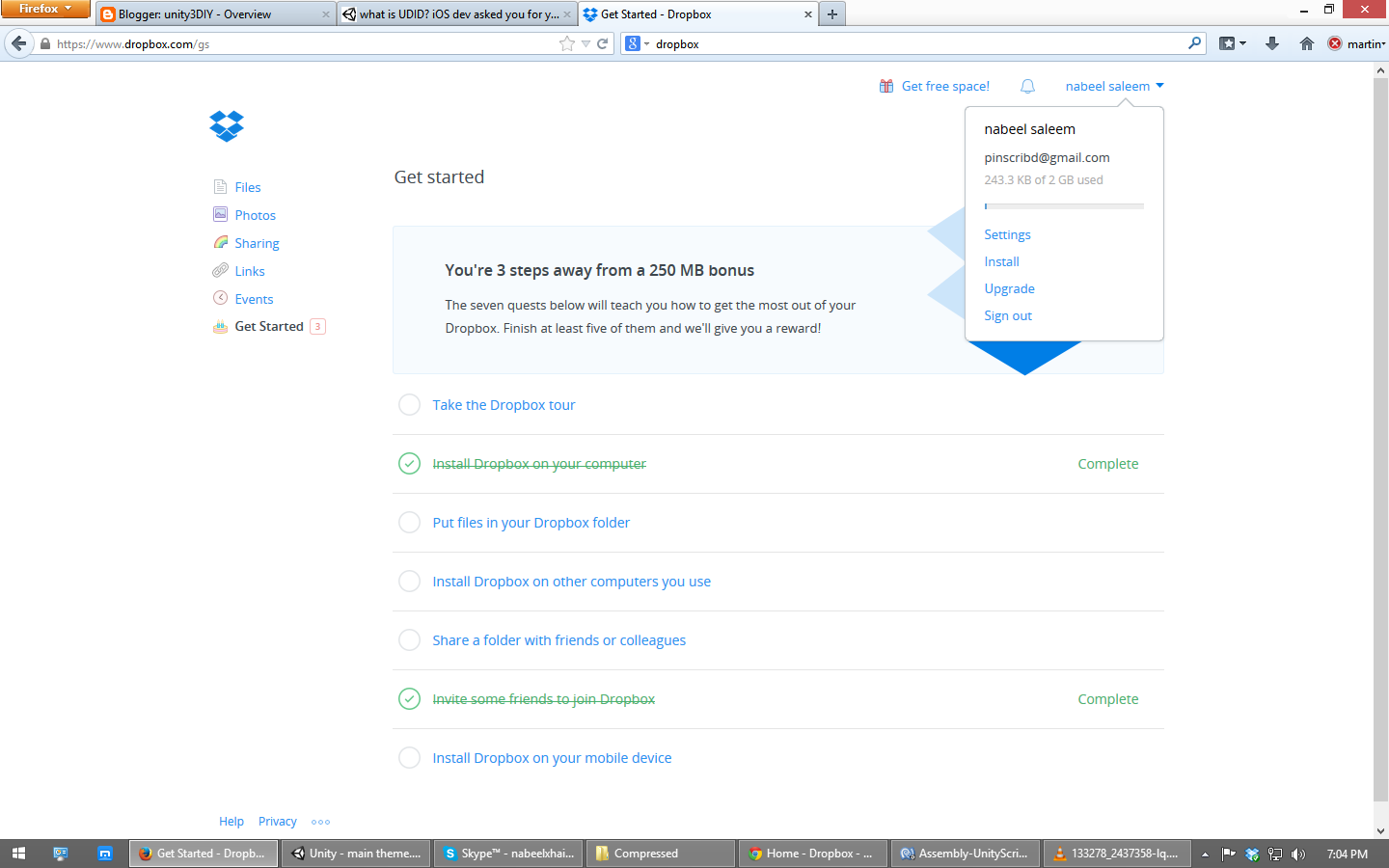Open Take the Dropbox tour

click(504, 405)
